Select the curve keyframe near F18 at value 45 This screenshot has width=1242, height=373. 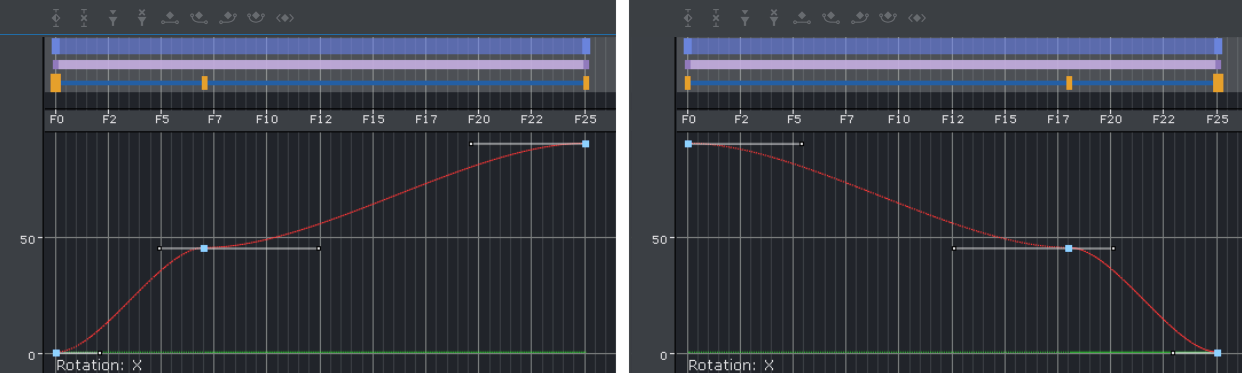[1069, 248]
